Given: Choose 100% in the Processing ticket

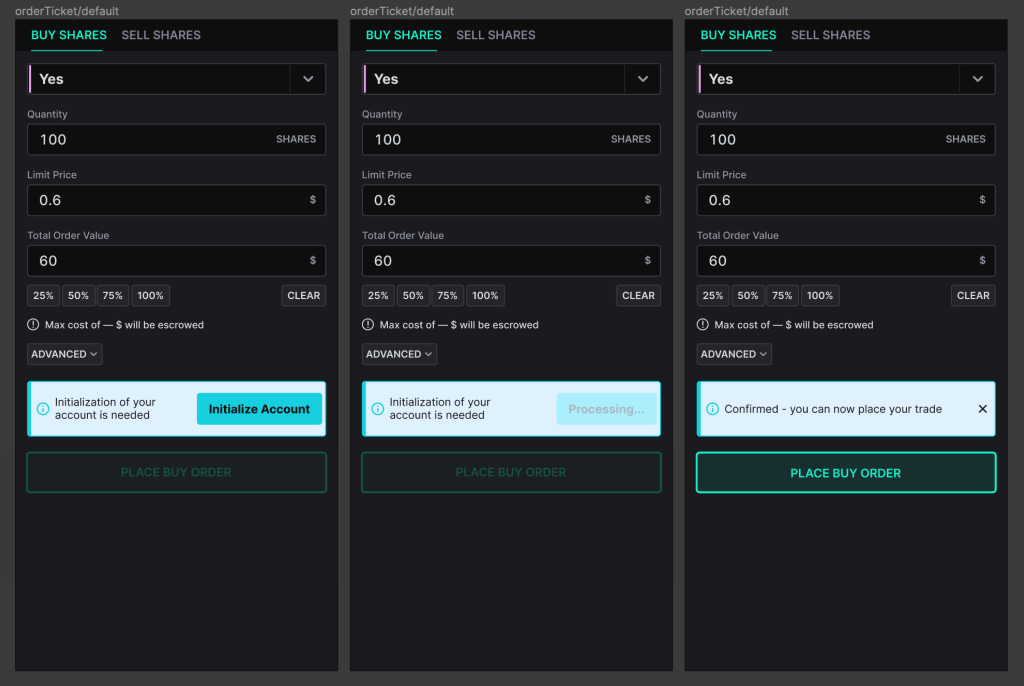Looking at the screenshot, I should 485,295.
